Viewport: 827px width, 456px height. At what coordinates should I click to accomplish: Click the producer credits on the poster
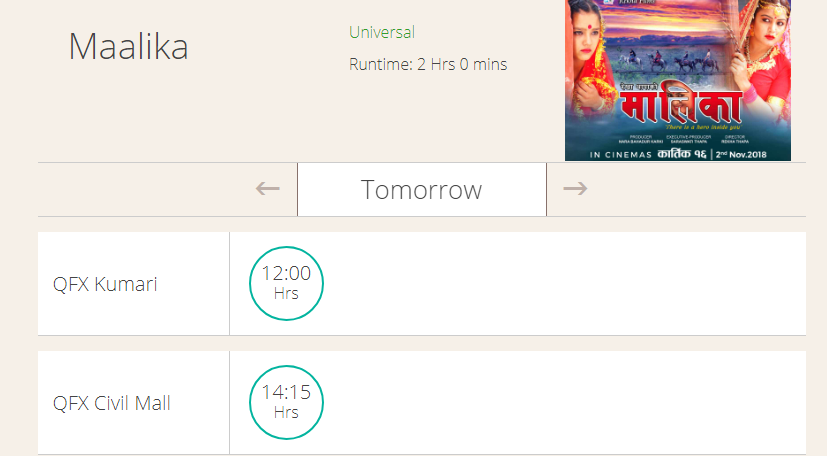(x=640, y=139)
